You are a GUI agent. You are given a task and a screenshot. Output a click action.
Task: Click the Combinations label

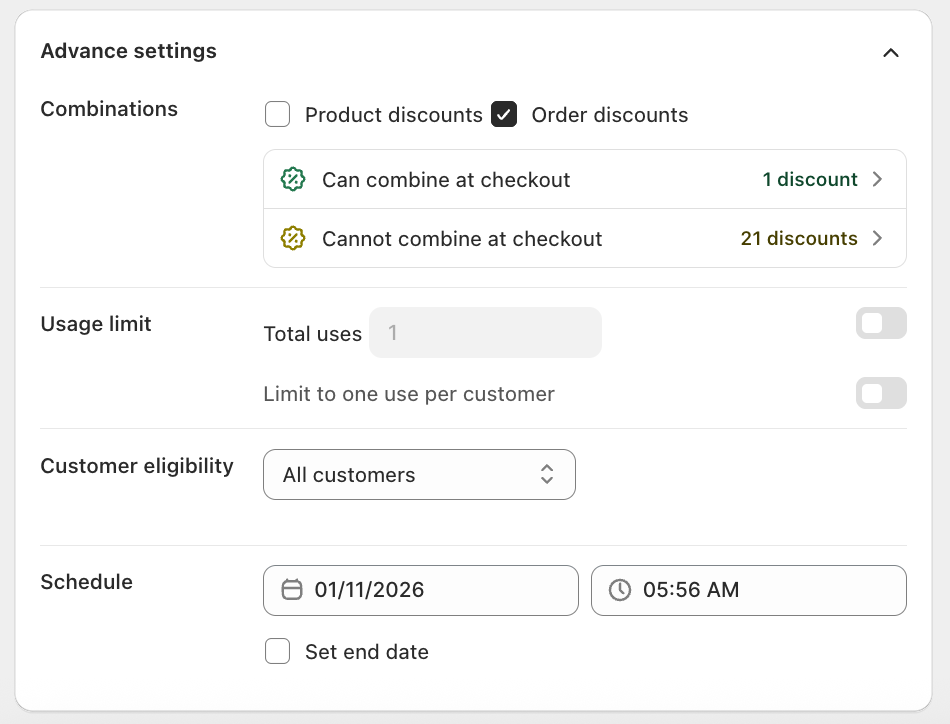109,109
